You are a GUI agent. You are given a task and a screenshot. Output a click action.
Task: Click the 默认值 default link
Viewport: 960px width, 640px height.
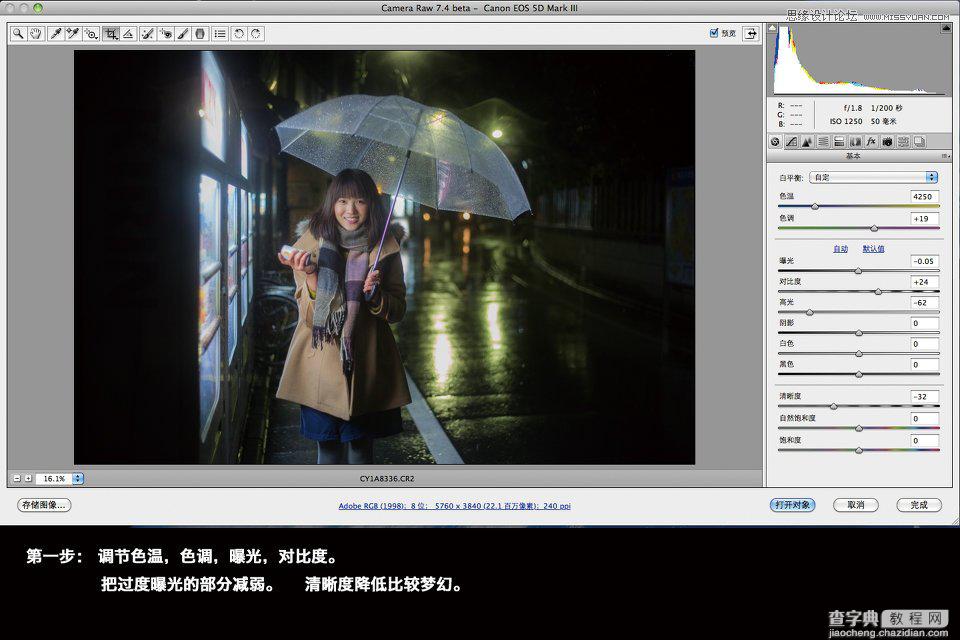[x=874, y=249]
